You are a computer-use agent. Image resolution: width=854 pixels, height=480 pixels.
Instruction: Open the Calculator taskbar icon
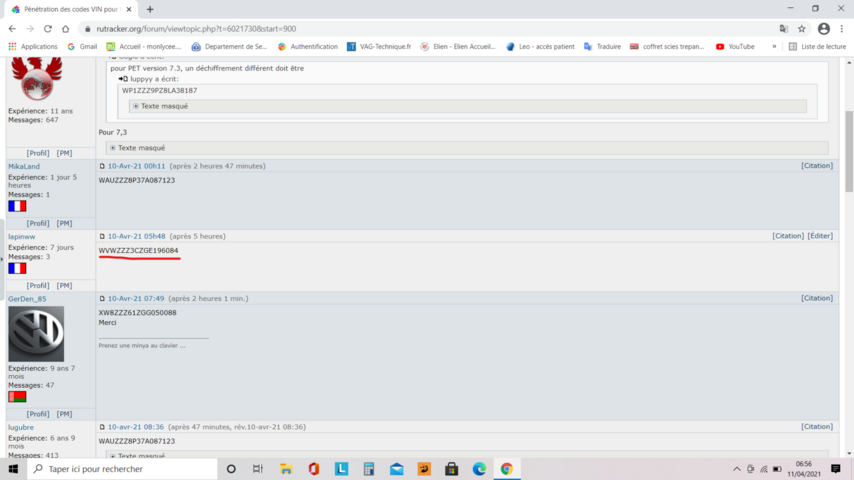point(369,469)
